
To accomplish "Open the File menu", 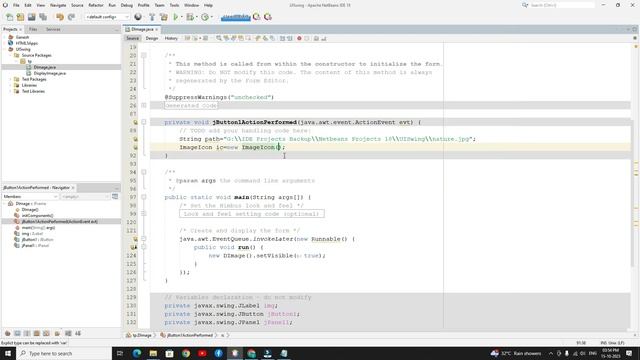I will [16, 5].
